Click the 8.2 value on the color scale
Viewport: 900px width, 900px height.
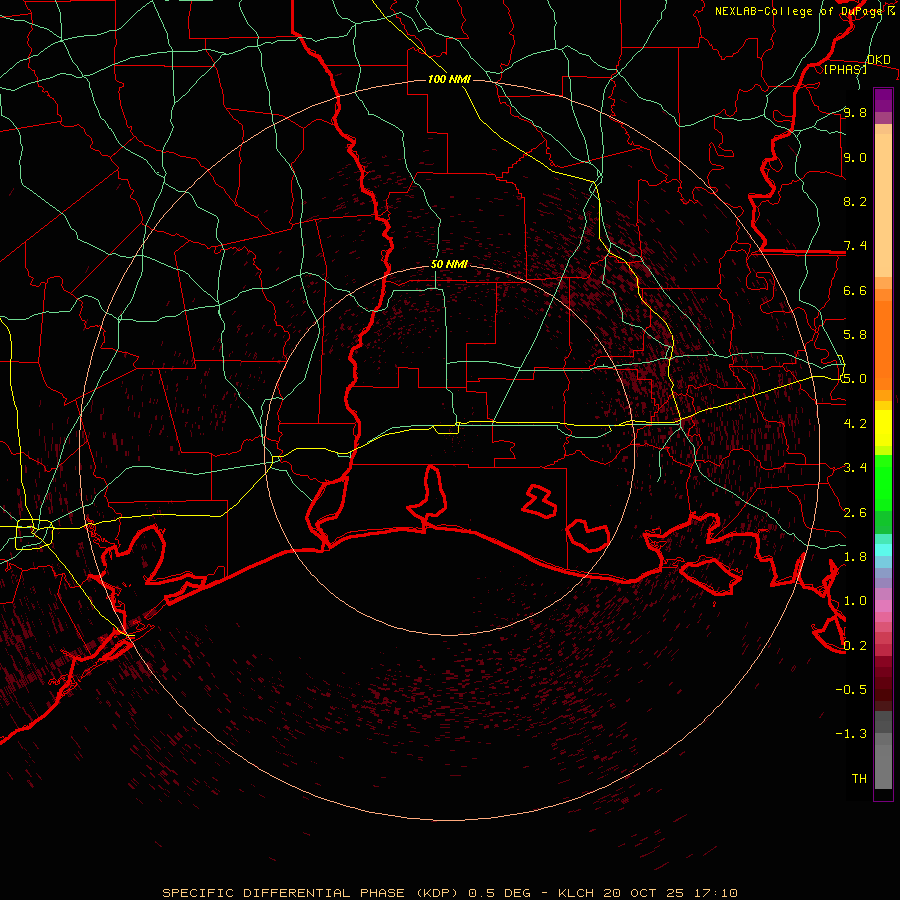click(855, 201)
